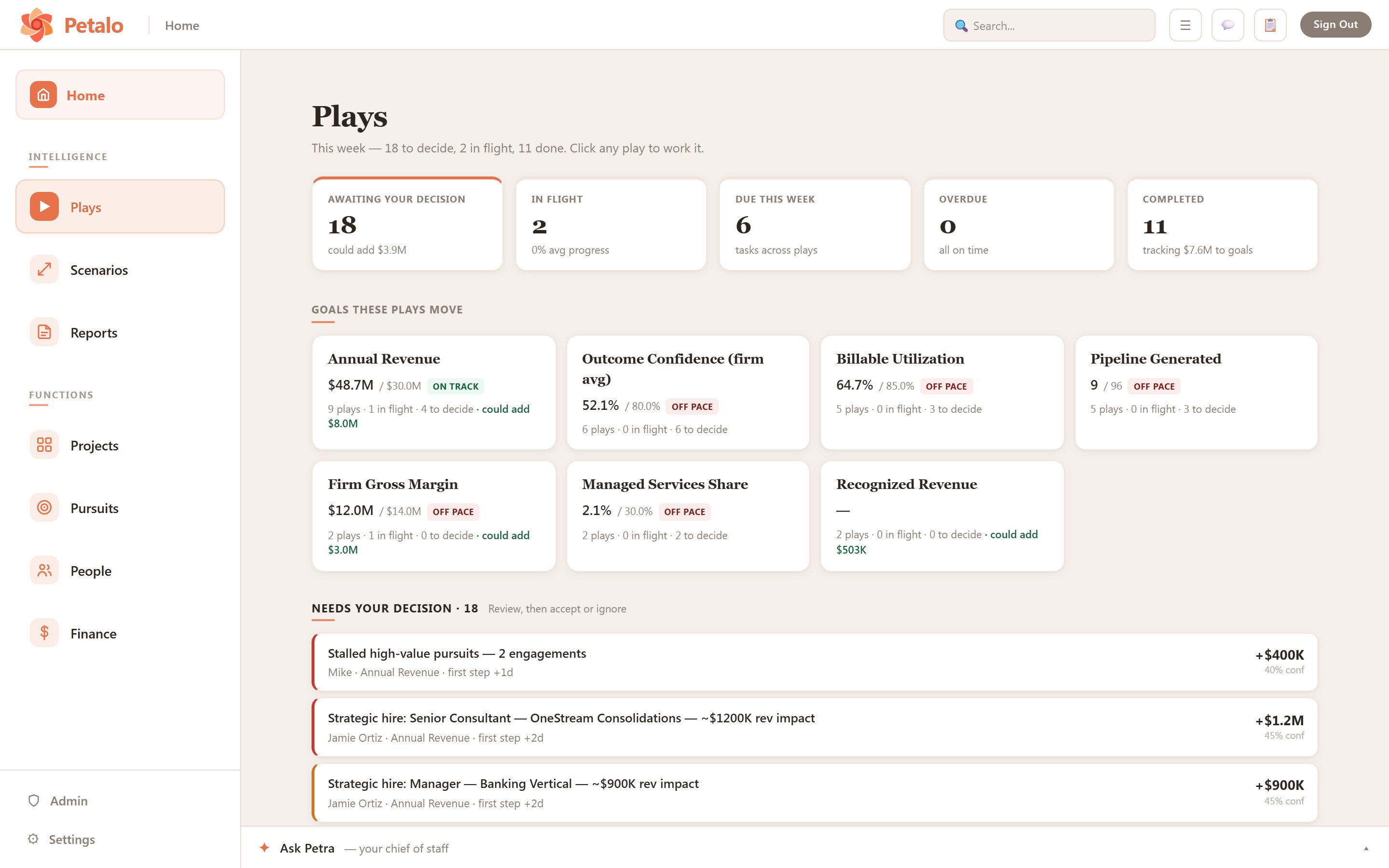Click the Projects grid icon
Viewport: 1389px width, 868px height.
coord(44,445)
